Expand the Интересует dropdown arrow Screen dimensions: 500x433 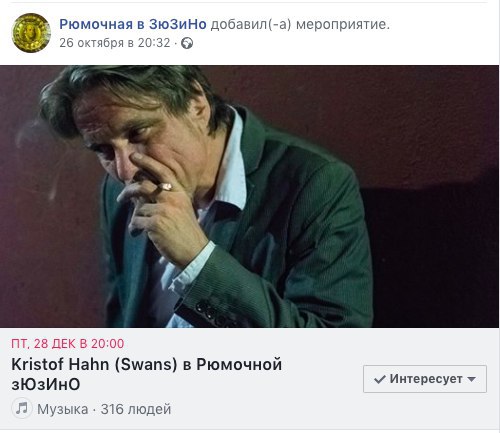pyautogui.click(x=471, y=379)
